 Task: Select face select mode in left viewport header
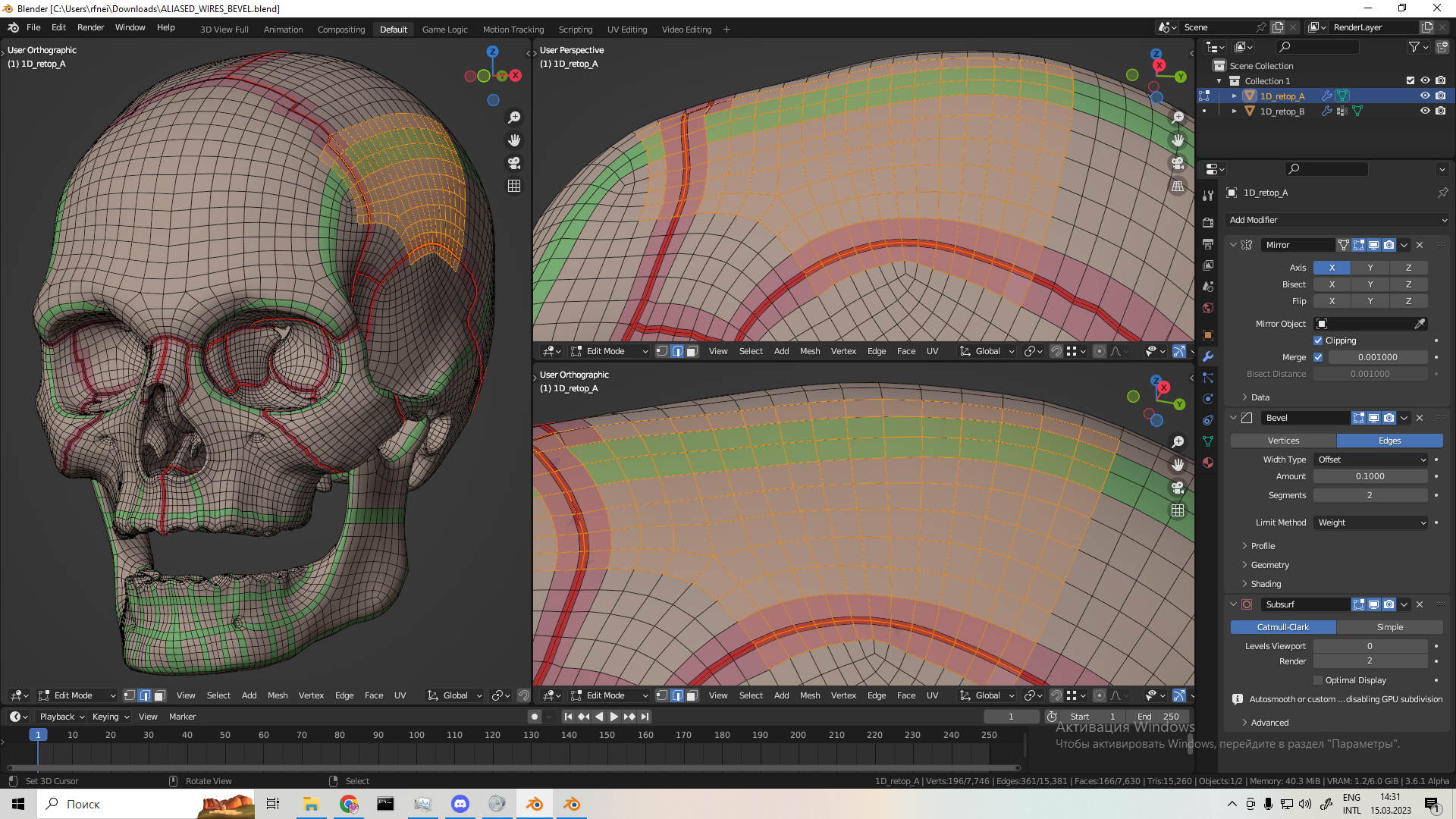pyautogui.click(x=159, y=695)
